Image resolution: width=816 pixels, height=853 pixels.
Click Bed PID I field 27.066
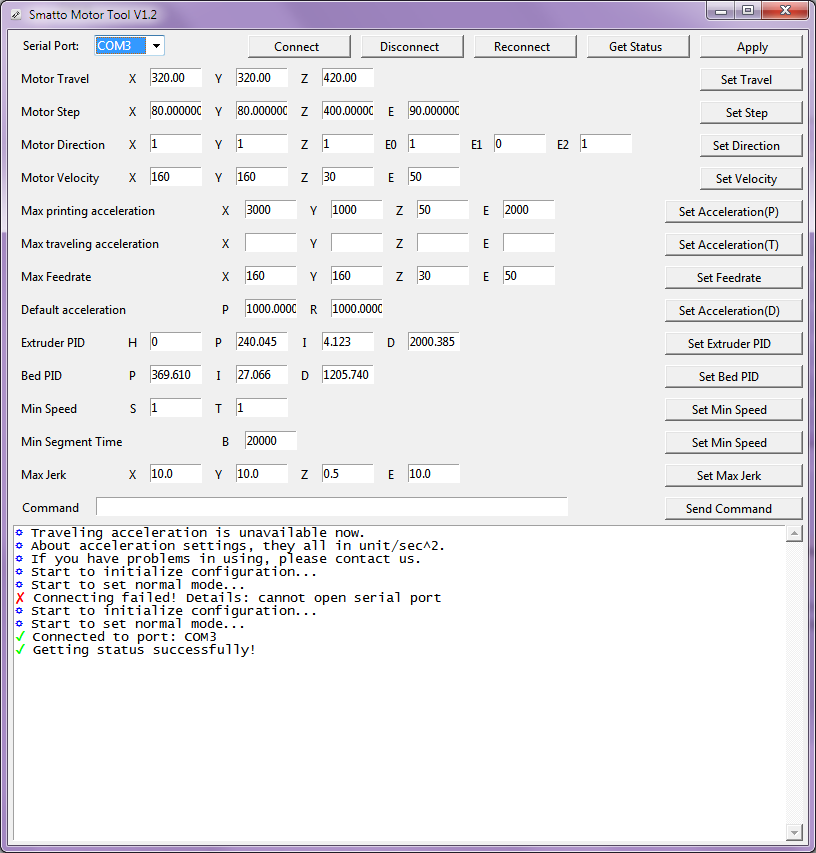pos(262,375)
